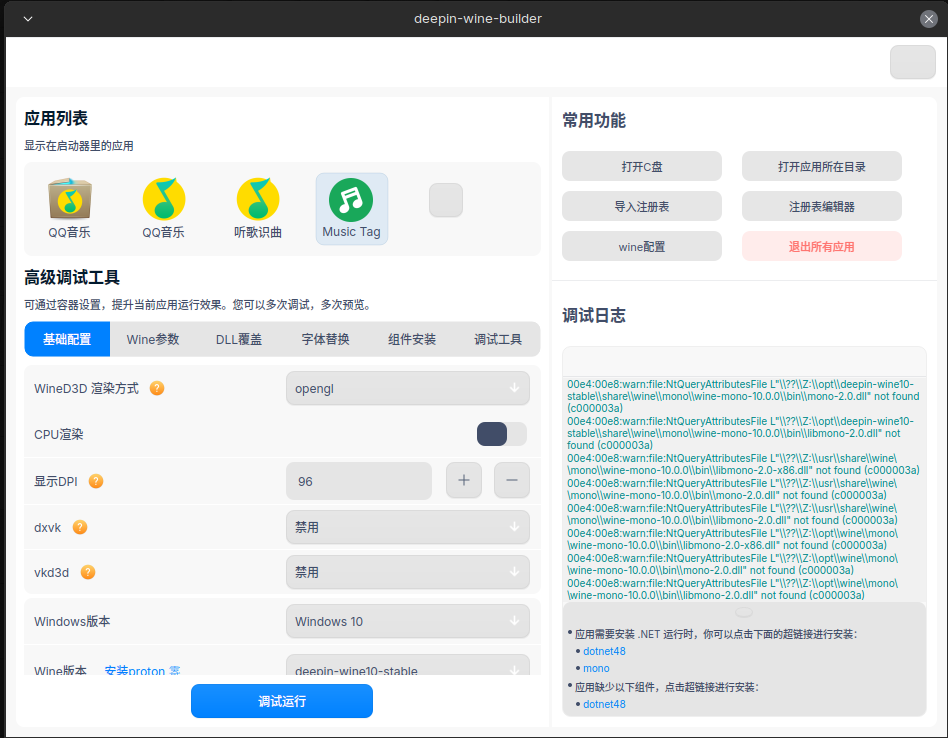Open the title bar chevron menu
This screenshot has width=948, height=738.
[x=28, y=19]
